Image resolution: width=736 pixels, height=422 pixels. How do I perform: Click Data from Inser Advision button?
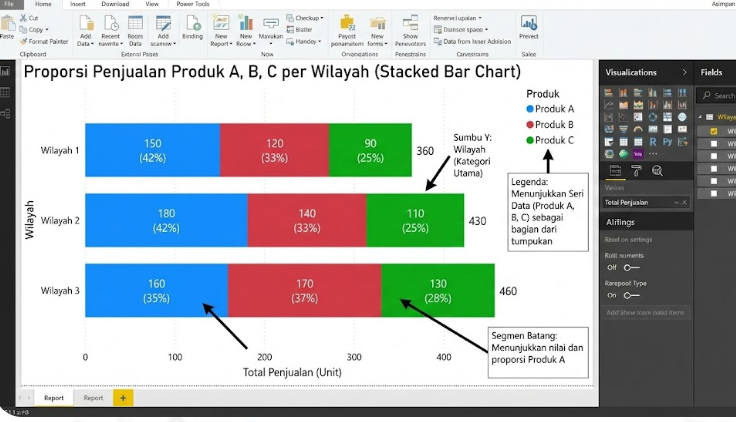pos(476,41)
